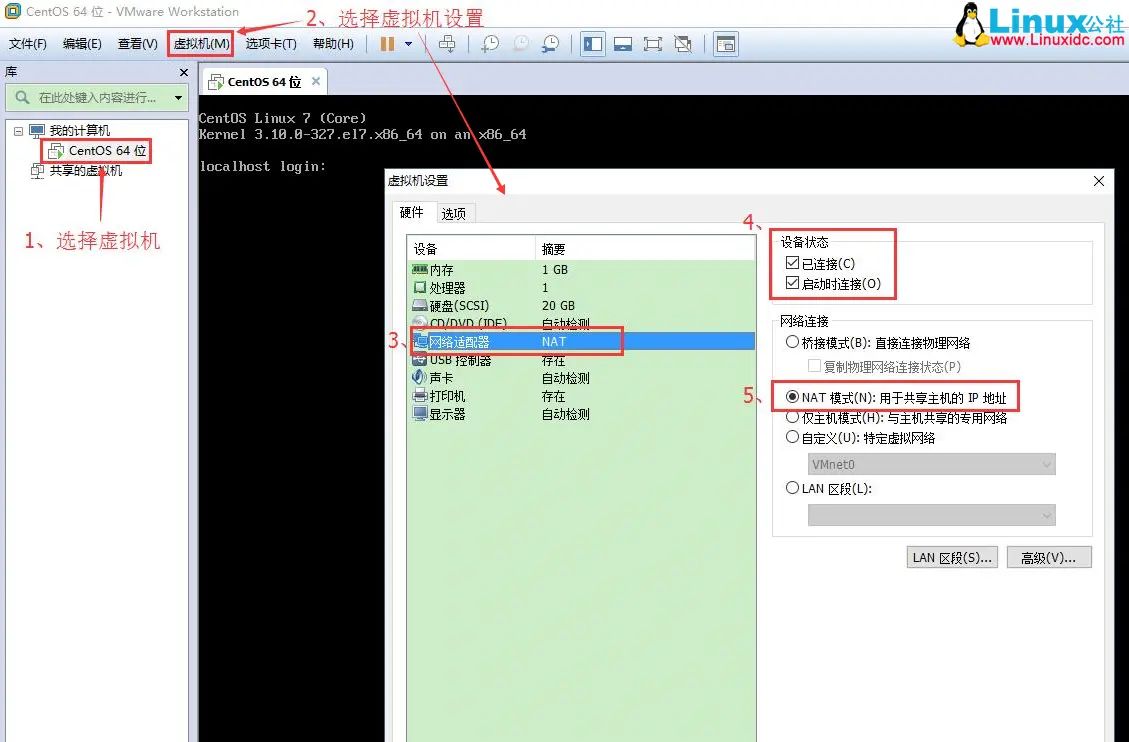
Task: Click the LAN 区段(S) button
Action: [951, 557]
